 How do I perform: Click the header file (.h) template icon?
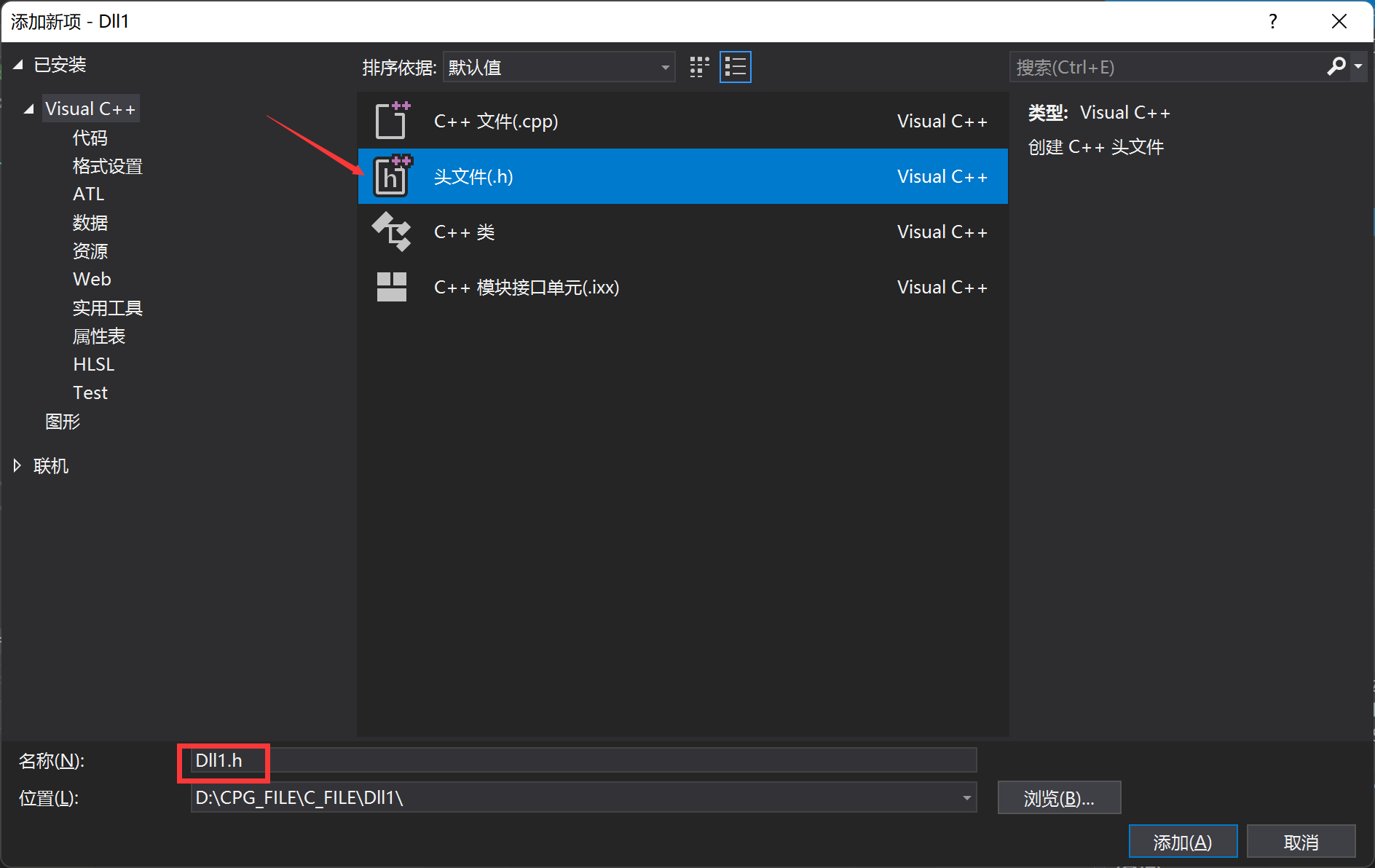click(392, 176)
